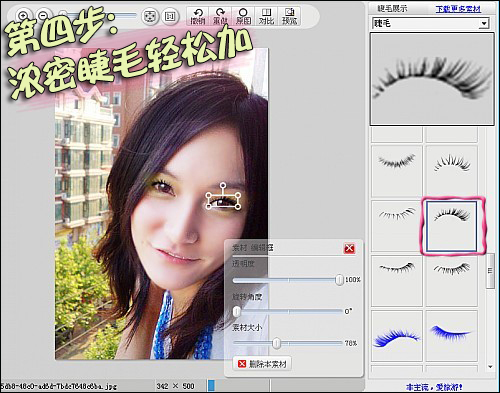The width and height of the screenshot is (500, 393).
Task: Select the curved blue eyelash thumbnail
Action: point(396,335)
